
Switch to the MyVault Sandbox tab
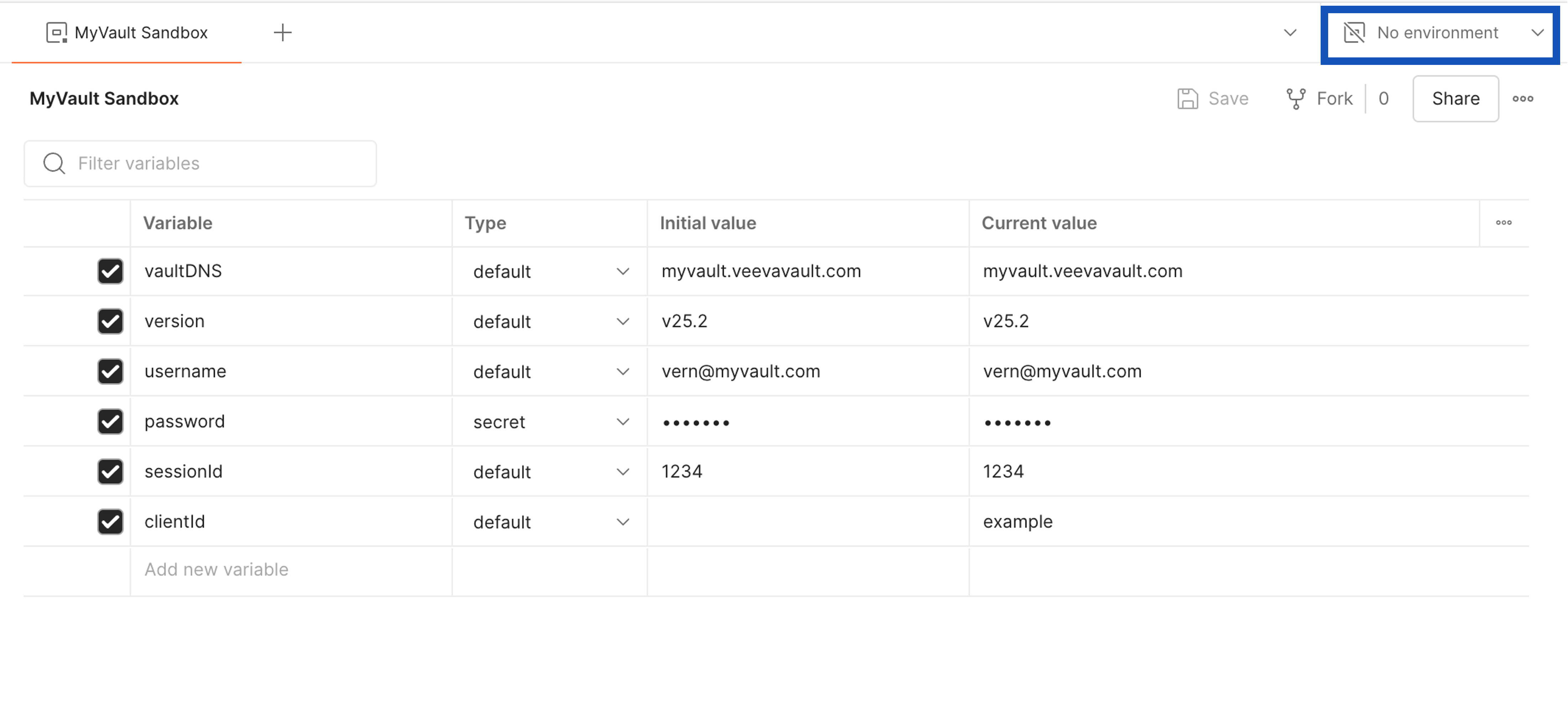click(140, 32)
